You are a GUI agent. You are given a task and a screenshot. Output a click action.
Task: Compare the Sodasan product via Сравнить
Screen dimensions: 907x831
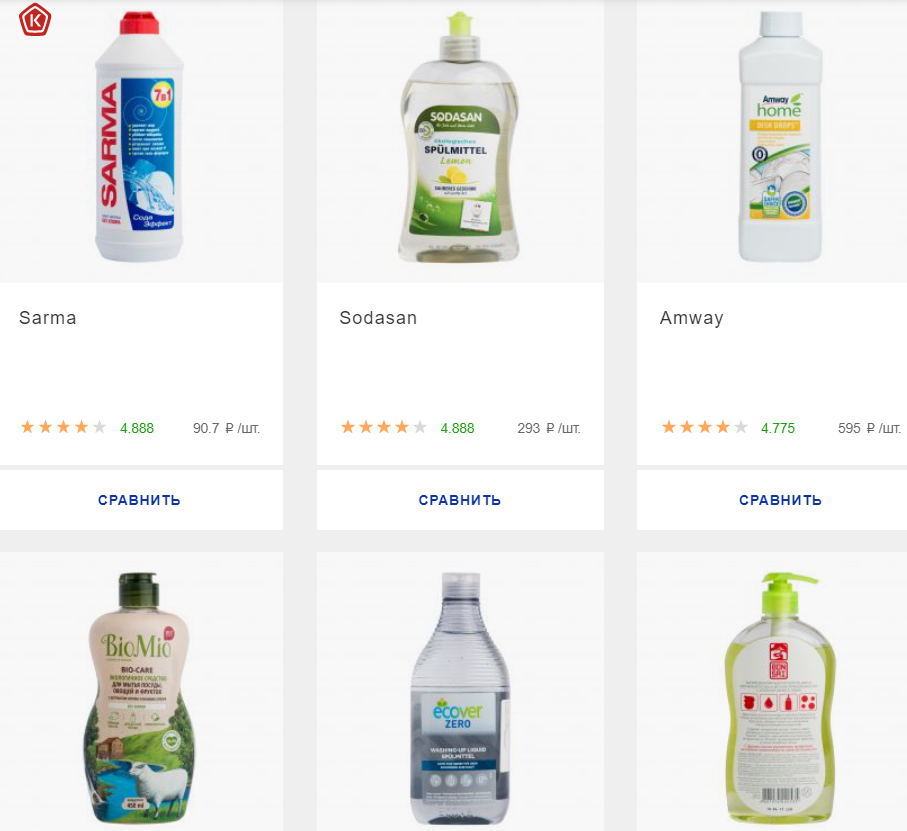pyautogui.click(x=460, y=500)
